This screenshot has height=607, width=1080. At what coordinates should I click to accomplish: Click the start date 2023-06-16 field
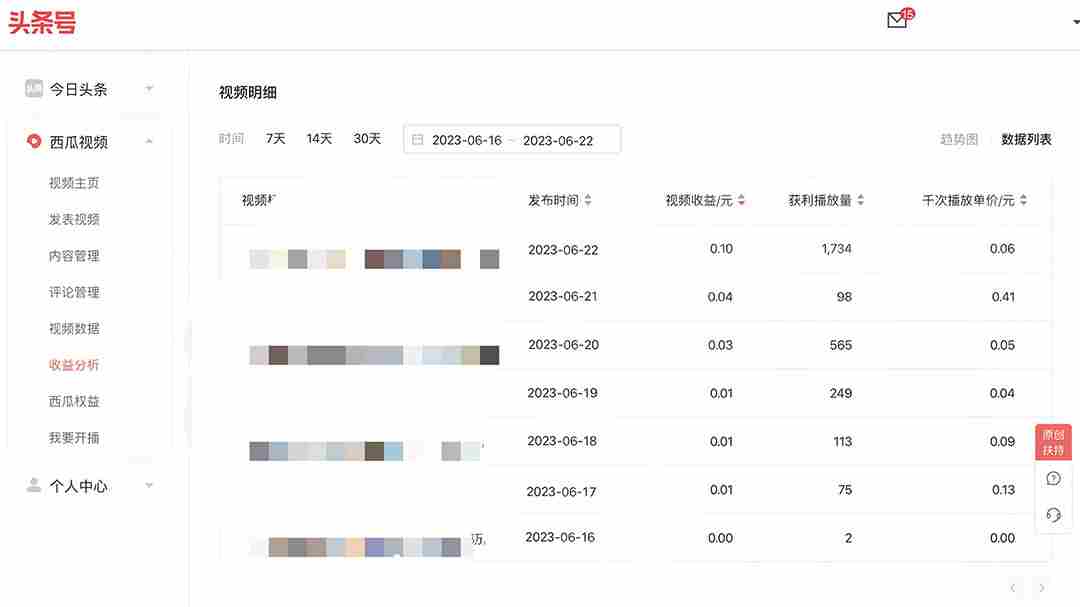coord(466,141)
